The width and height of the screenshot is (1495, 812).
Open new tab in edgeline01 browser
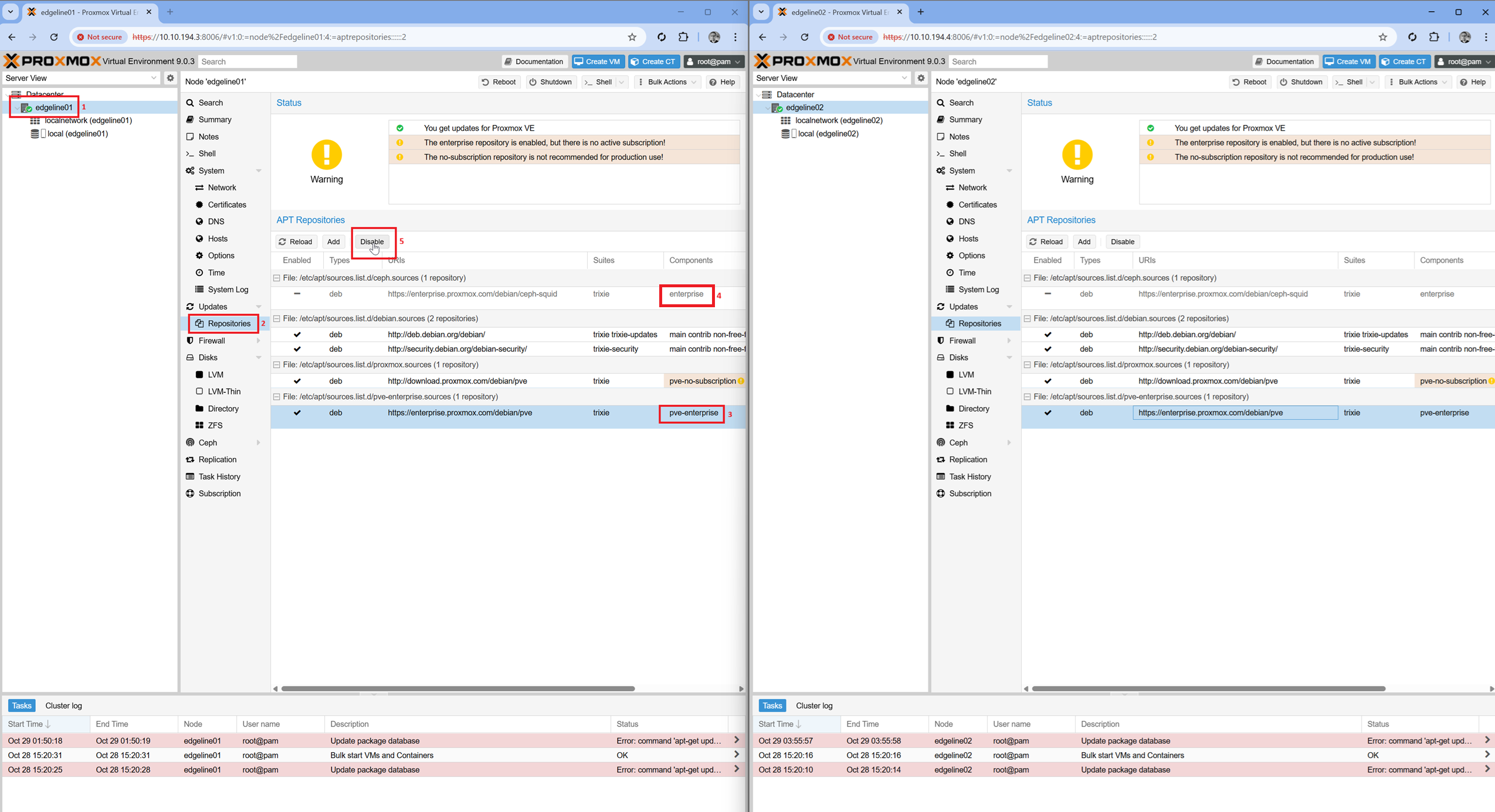click(170, 12)
